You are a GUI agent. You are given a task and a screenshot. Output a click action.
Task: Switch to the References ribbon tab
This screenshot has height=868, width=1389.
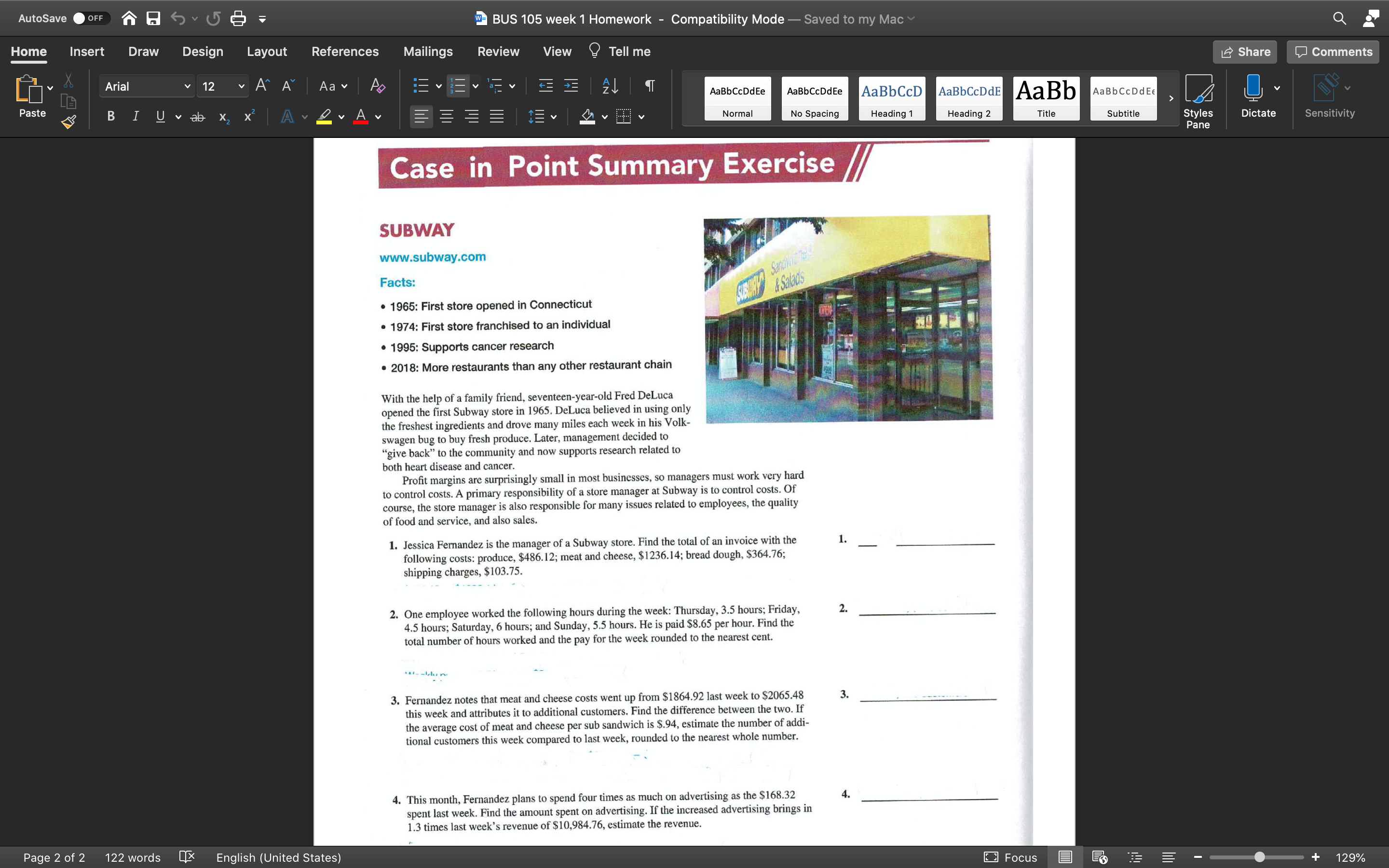(345, 51)
